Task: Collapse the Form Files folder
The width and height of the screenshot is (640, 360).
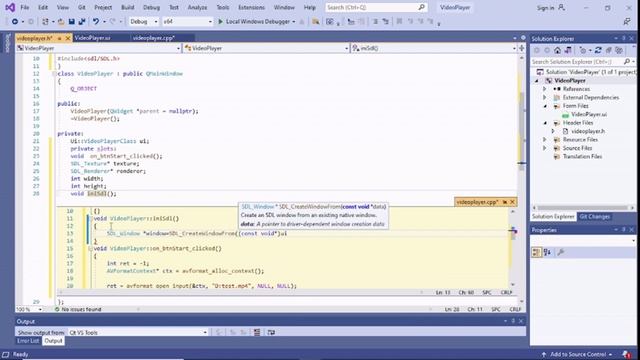Action: coord(545,106)
